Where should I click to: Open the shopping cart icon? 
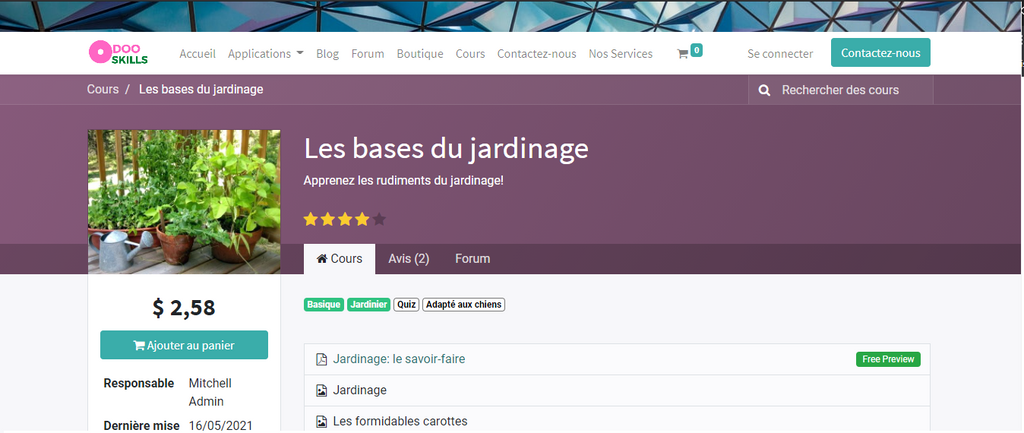pos(684,54)
